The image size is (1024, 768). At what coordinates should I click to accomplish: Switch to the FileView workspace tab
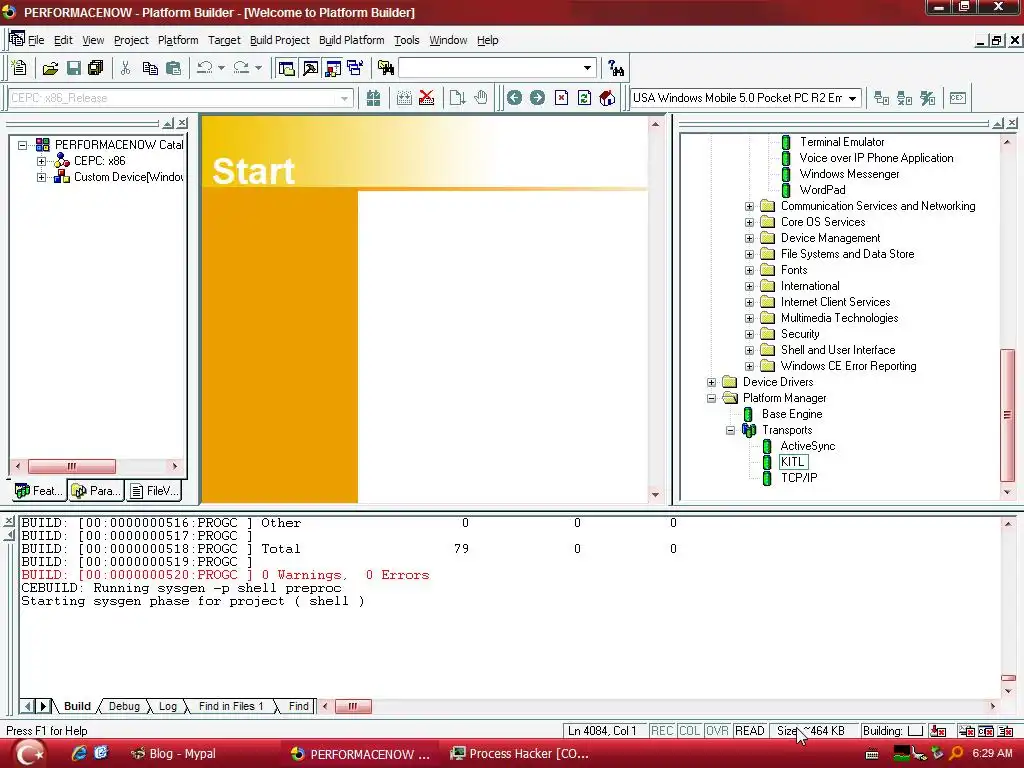(154, 490)
